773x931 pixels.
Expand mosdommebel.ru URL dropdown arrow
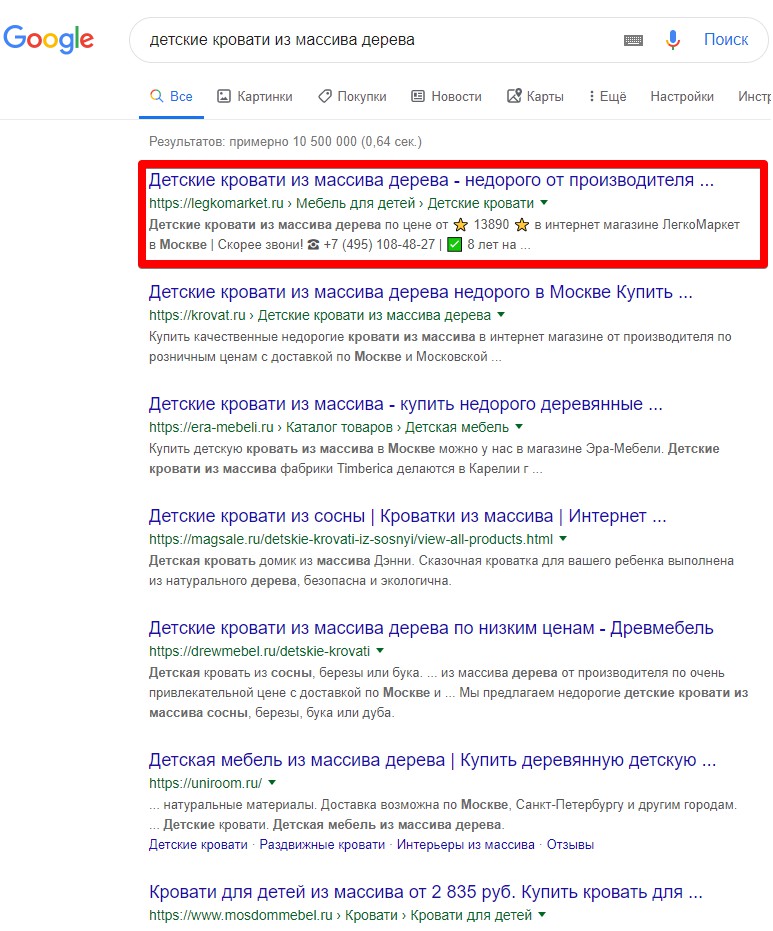coord(541,914)
